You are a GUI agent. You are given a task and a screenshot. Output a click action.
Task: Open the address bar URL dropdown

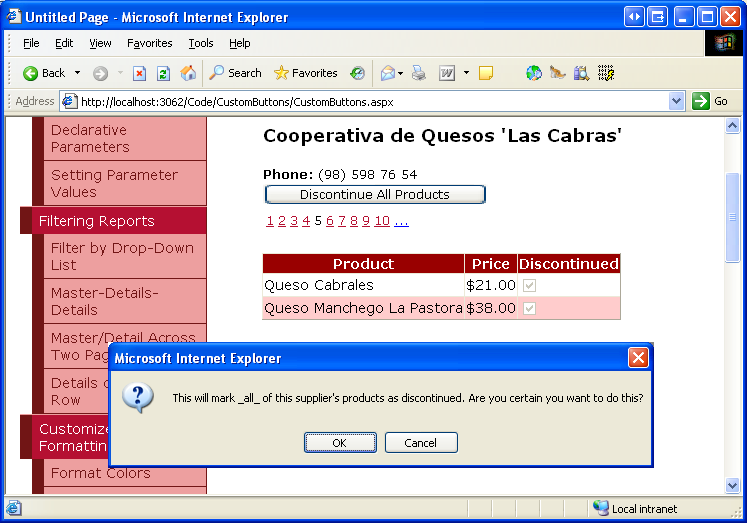click(676, 101)
